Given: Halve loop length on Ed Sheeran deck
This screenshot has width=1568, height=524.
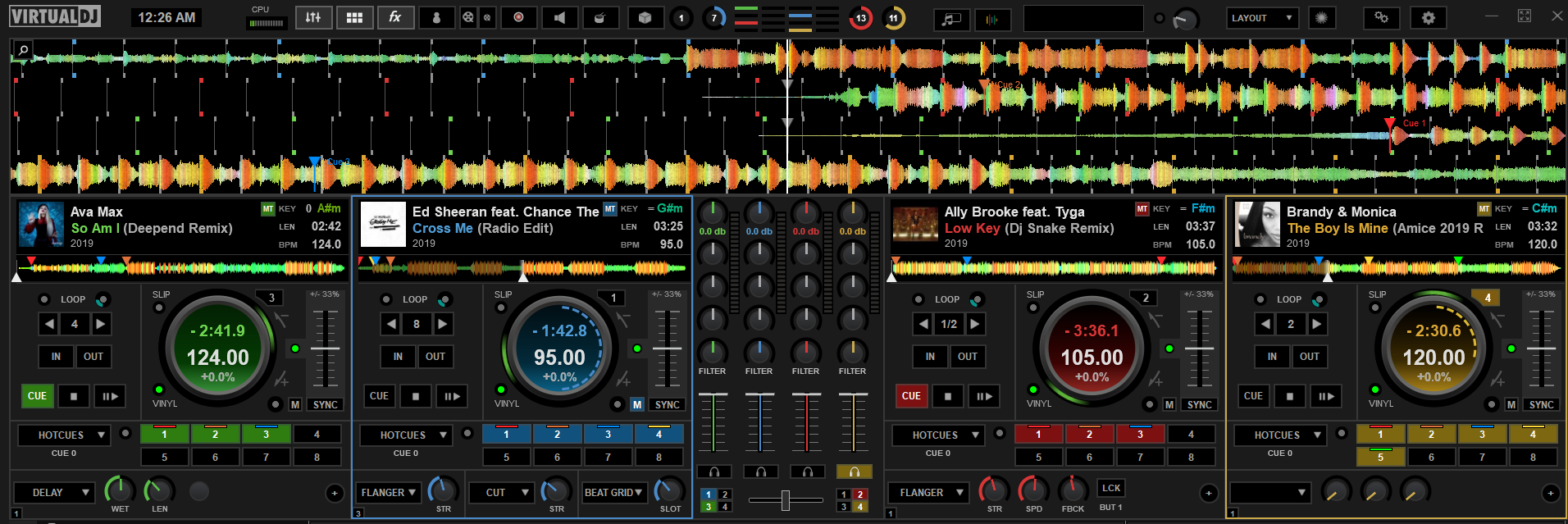Looking at the screenshot, I should point(391,324).
